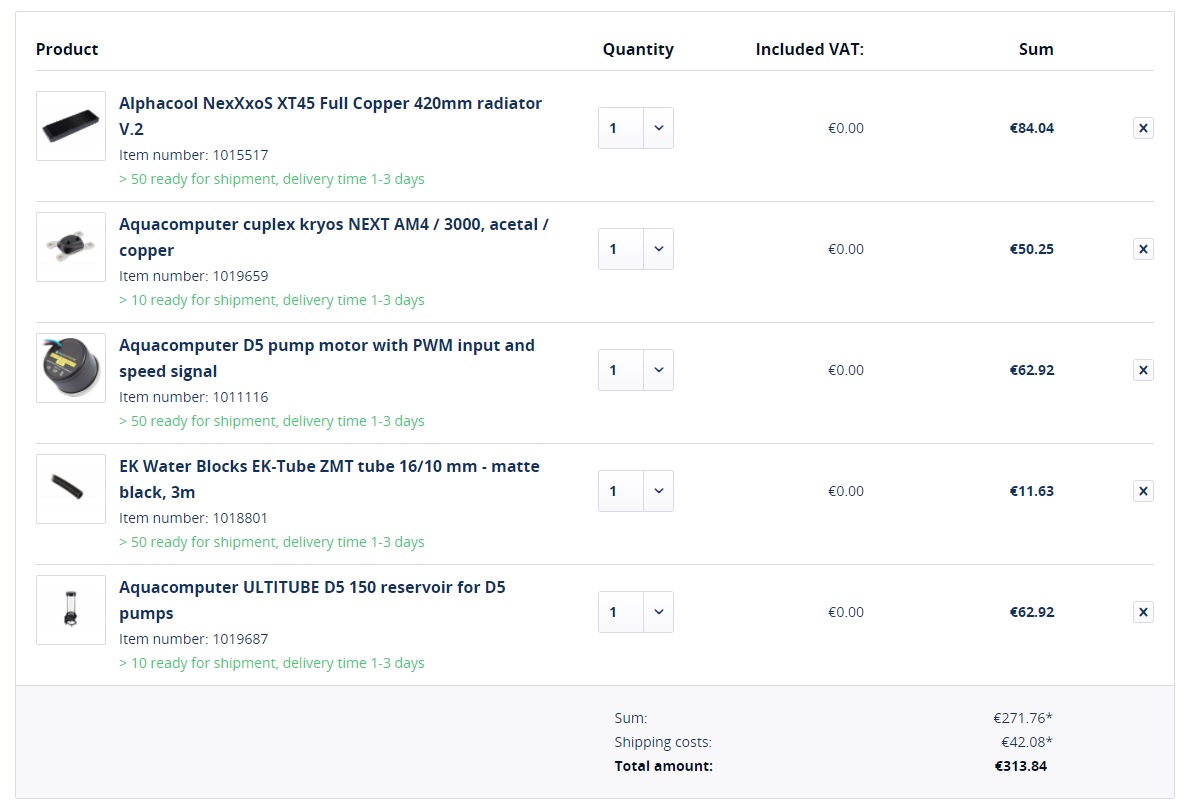Click the Alphacool radiator thumbnail image
This screenshot has height=803, width=1201.
(x=71, y=127)
